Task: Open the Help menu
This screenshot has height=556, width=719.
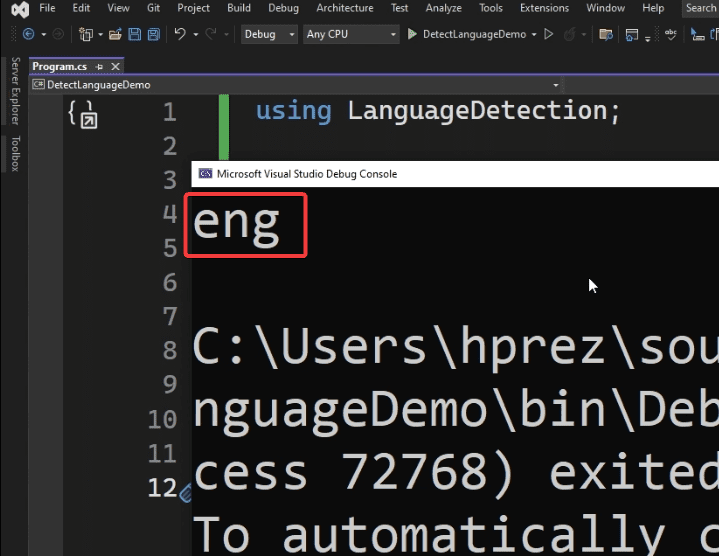Action: [x=653, y=8]
